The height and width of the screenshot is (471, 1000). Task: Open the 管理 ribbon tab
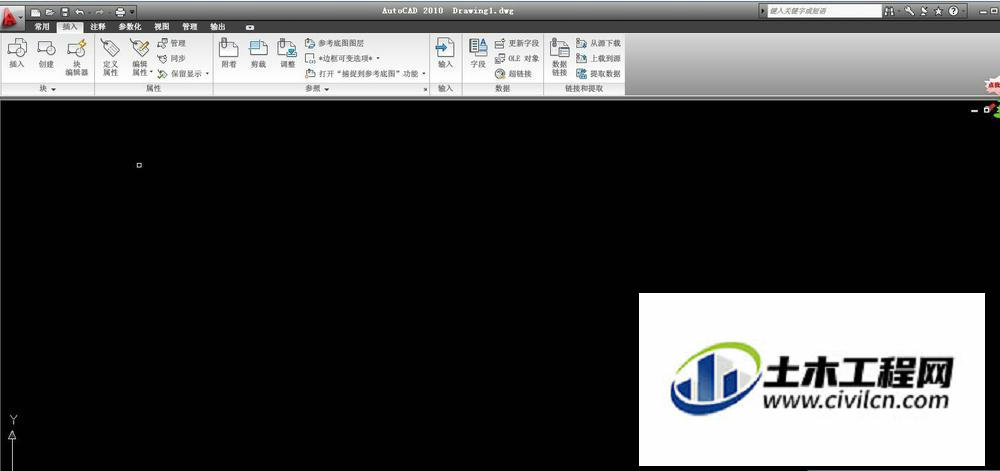[189, 27]
